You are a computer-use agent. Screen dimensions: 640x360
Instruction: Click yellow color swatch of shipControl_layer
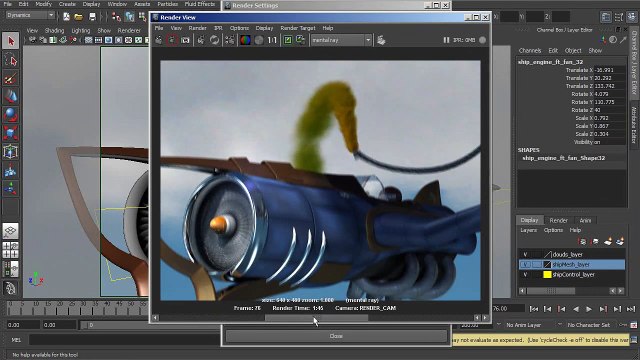[547, 275]
